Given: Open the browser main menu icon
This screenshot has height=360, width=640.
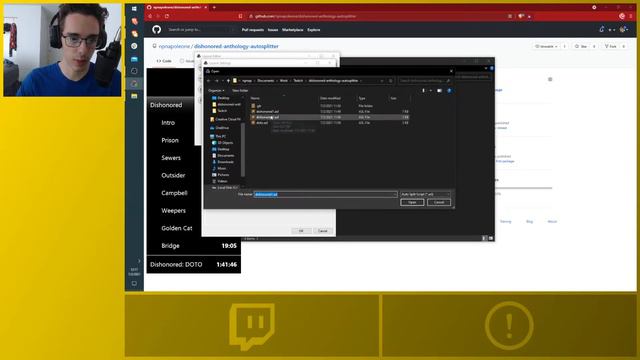Looking at the screenshot, I should [x=631, y=16].
